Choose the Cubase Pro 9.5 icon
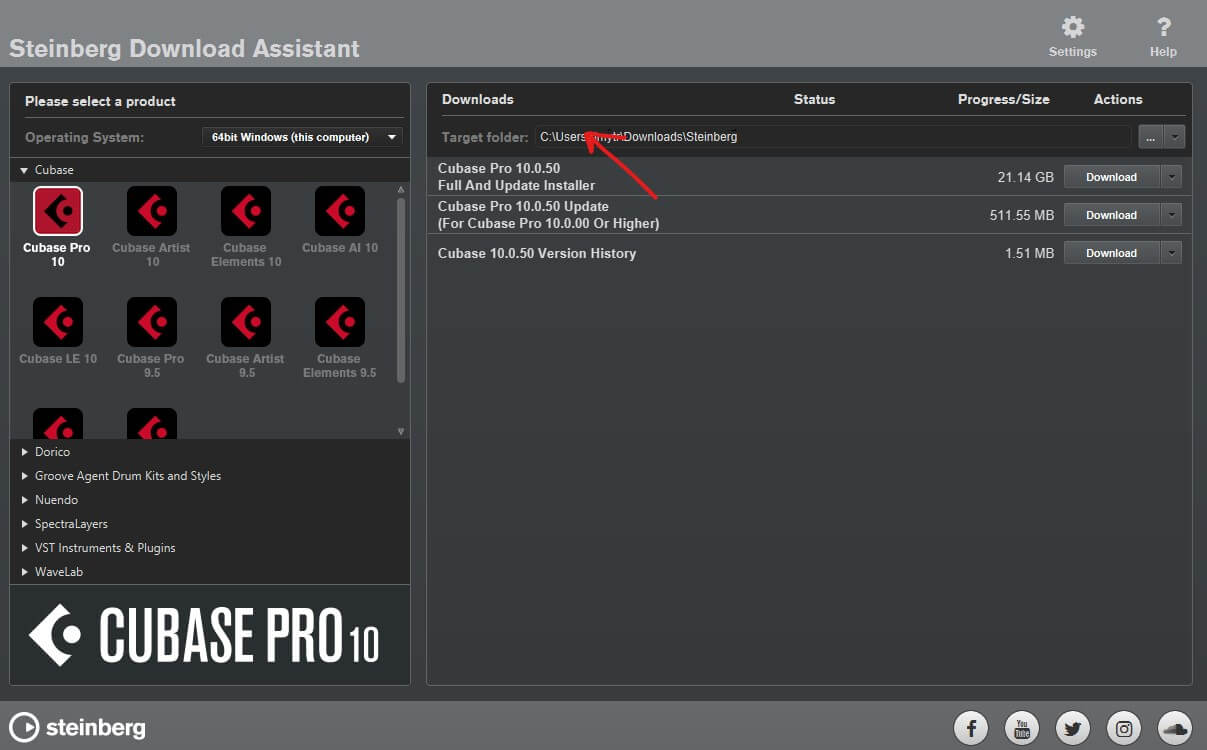This screenshot has height=750, width=1207. tap(152, 322)
